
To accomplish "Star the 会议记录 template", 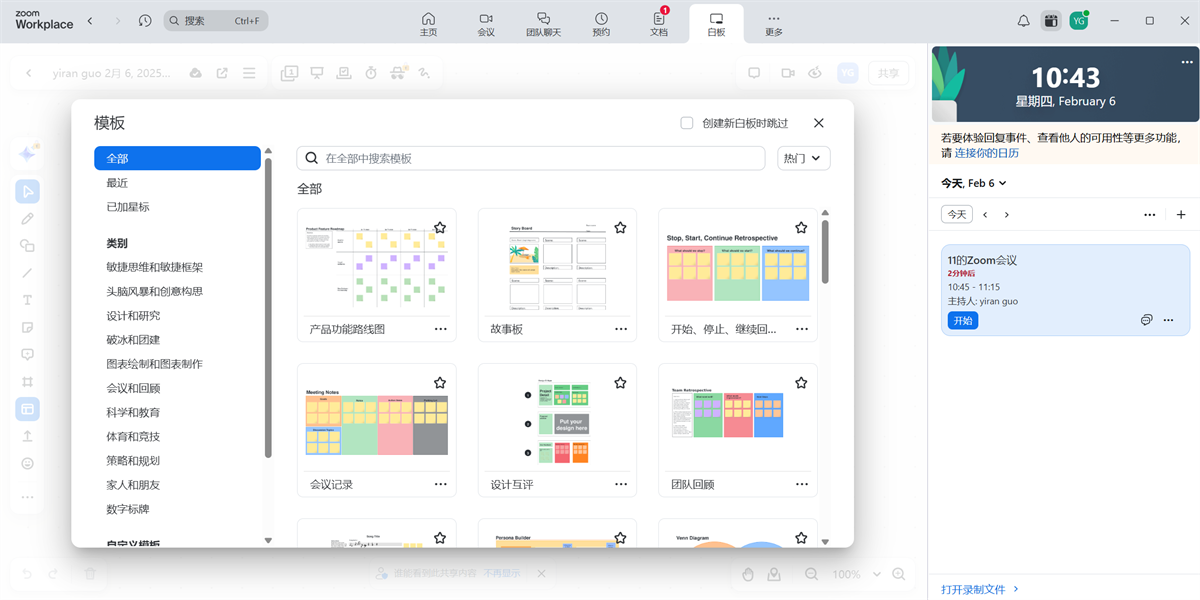I will (x=440, y=382).
